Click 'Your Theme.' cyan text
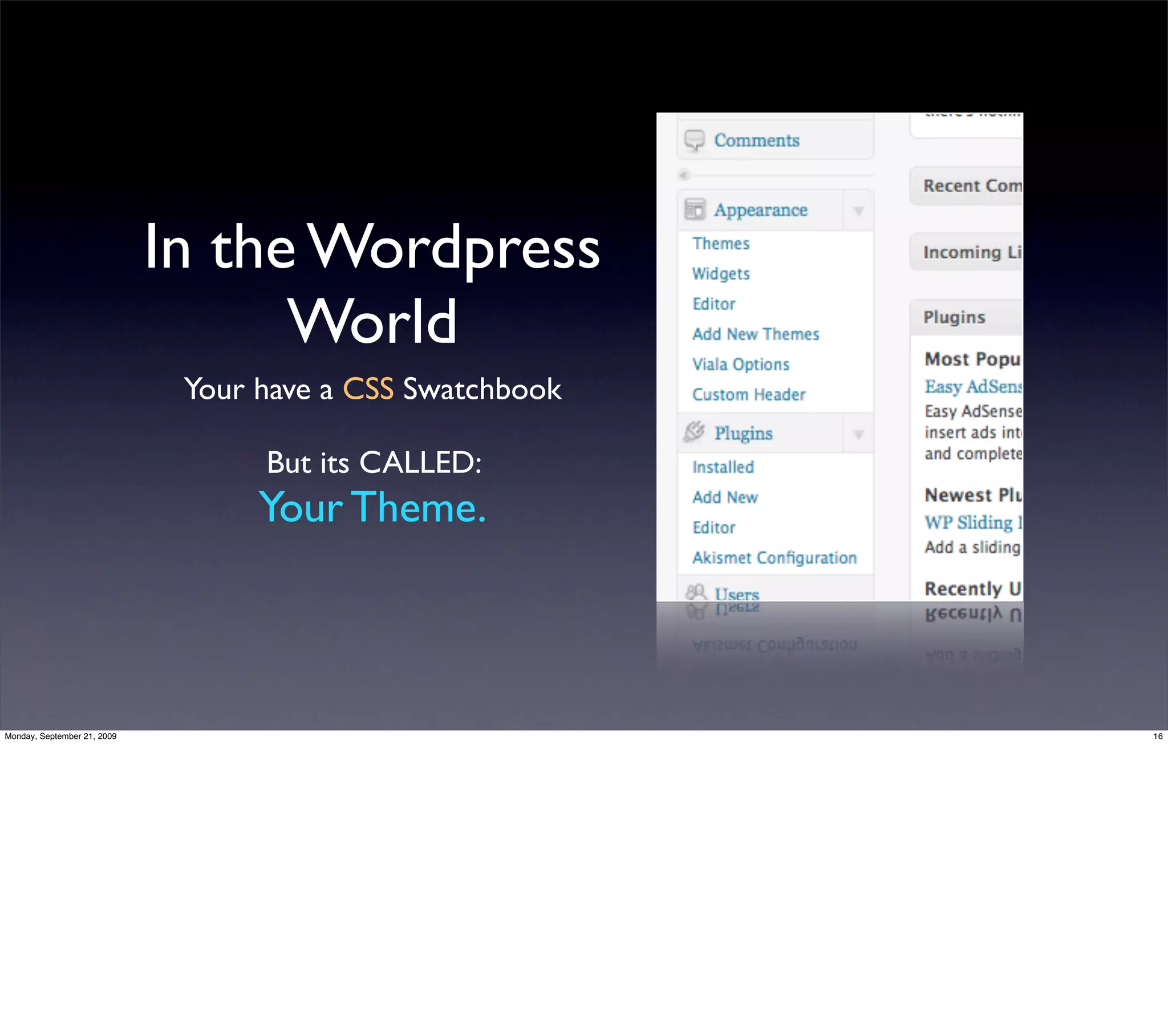Screen dimensions: 1168x1036 tap(372, 507)
